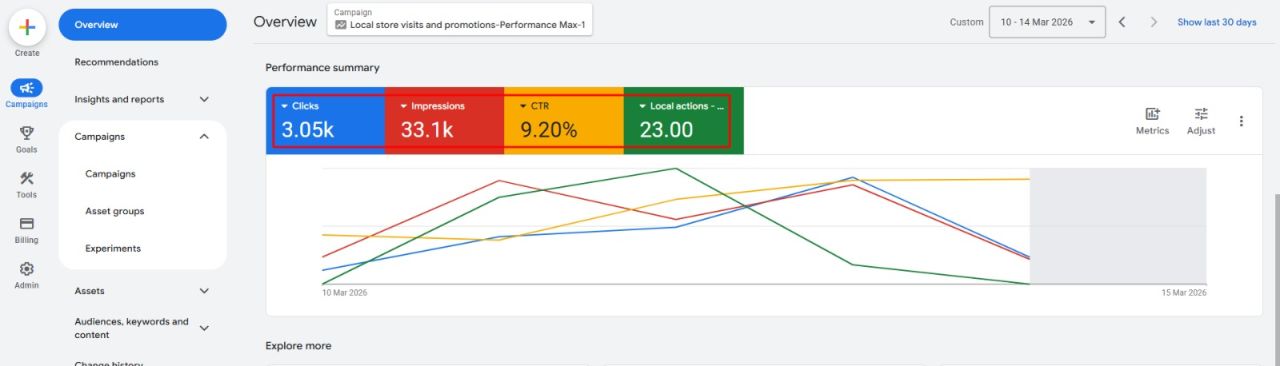Click Show last 30 days link

pos(1217,22)
